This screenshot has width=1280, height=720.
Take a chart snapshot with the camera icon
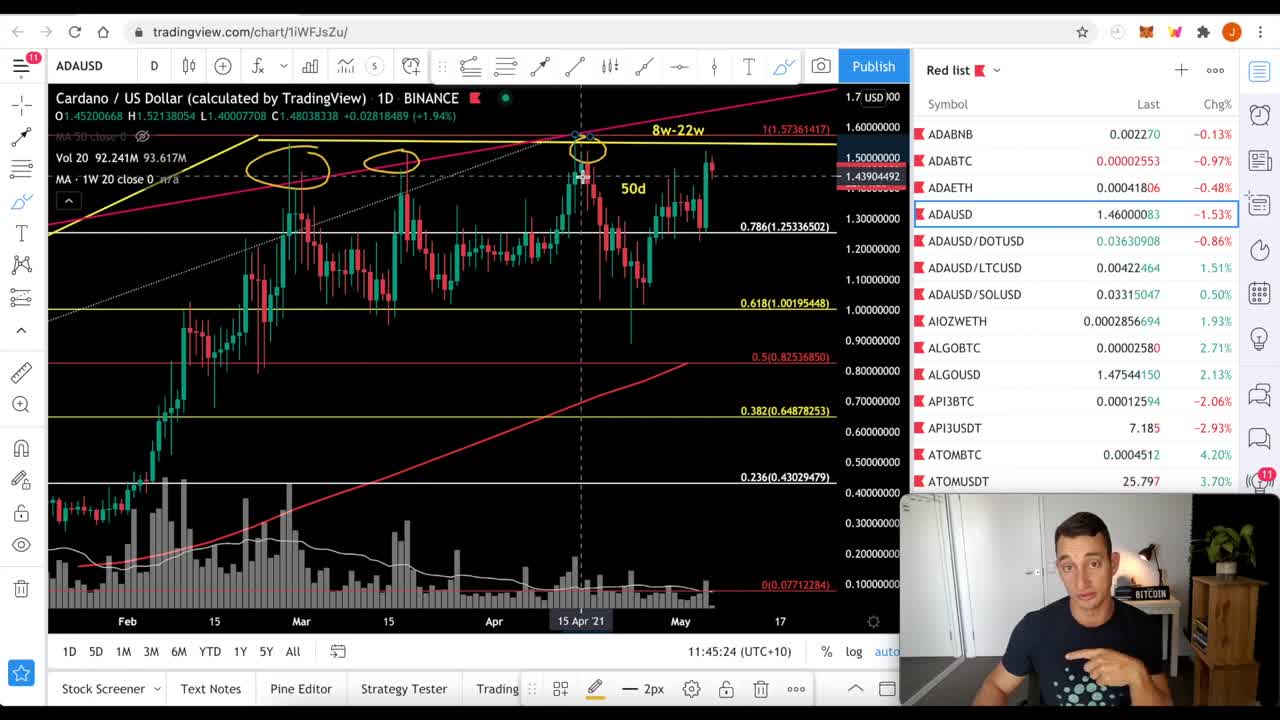(821, 66)
